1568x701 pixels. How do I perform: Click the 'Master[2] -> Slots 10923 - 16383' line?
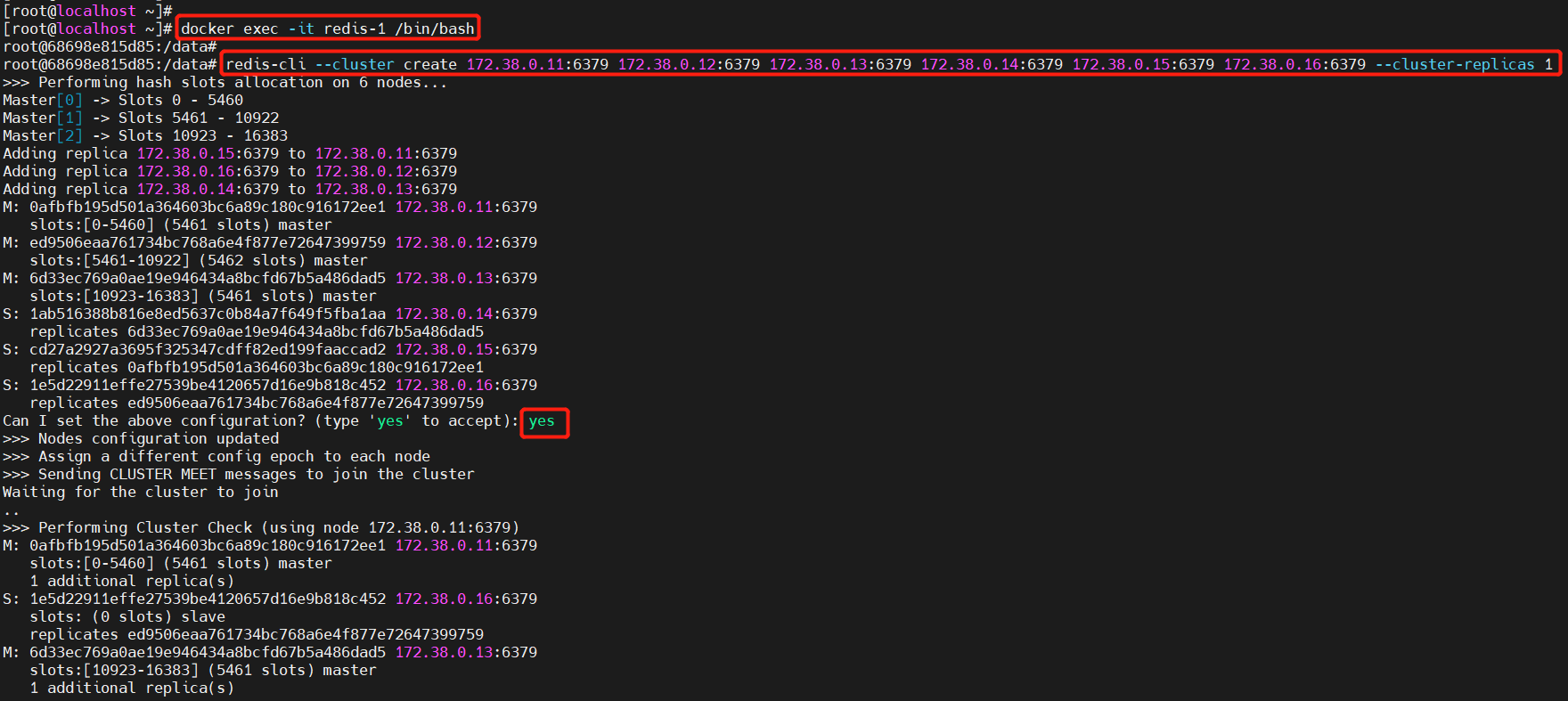click(x=145, y=135)
